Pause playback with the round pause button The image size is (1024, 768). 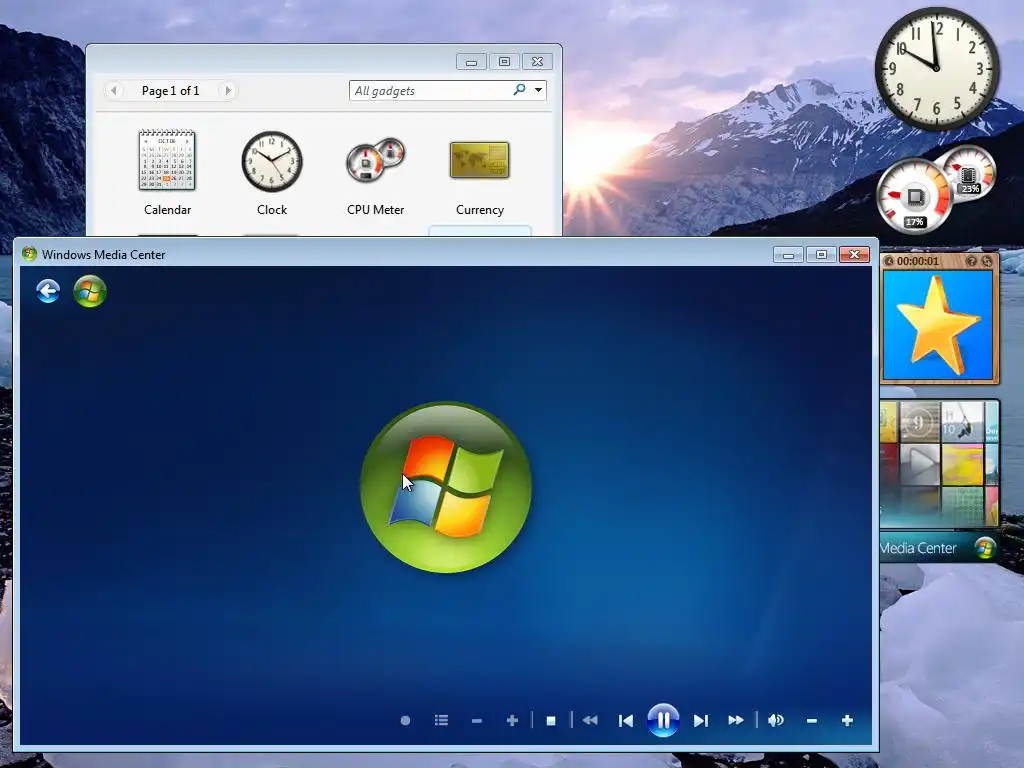pyautogui.click(x=663, y=720)
